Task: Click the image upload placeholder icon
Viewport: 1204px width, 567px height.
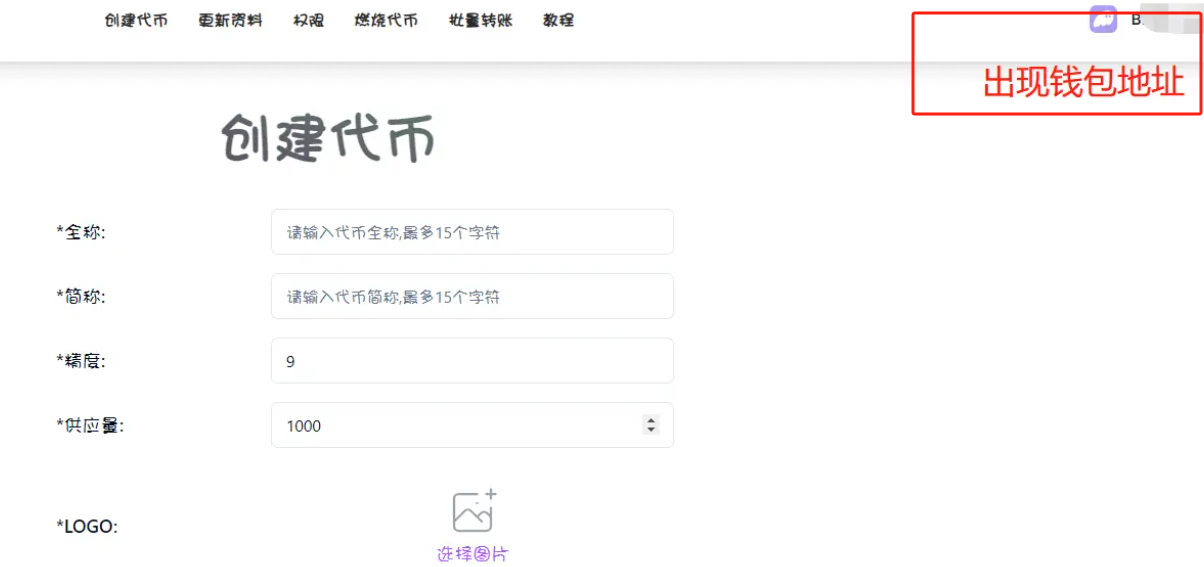Action: tap(474, 511)
